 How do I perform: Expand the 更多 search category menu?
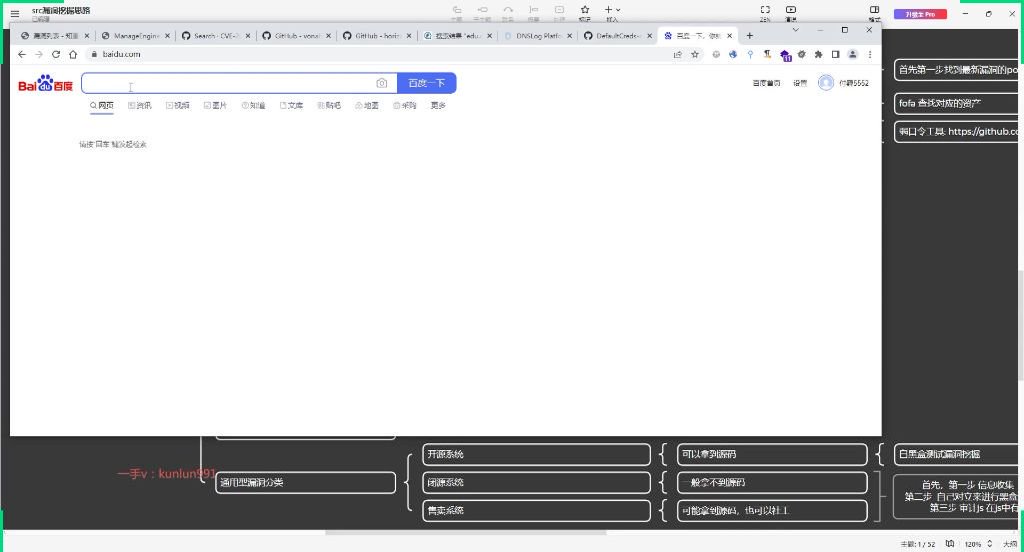[438, 105]
